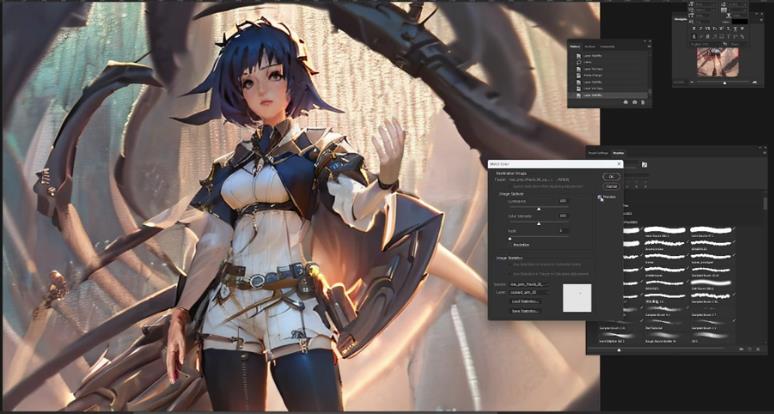Select the Soft Round brush preset

[x=710, y=283]
